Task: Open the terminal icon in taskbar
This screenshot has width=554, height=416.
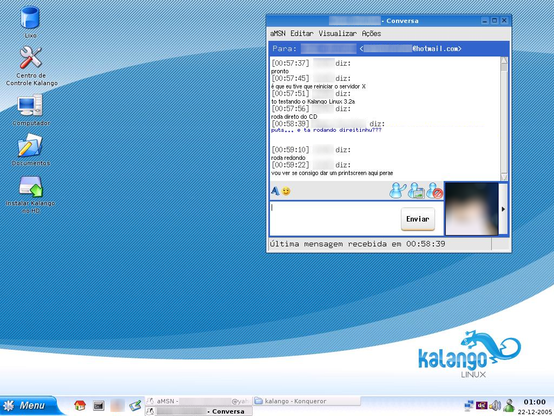Action: tap(99, 406)
